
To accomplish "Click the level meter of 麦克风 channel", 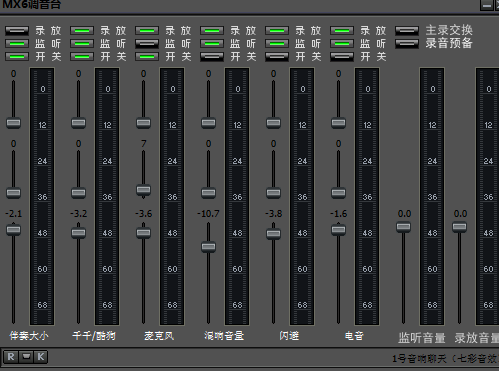I will [172, 196].
